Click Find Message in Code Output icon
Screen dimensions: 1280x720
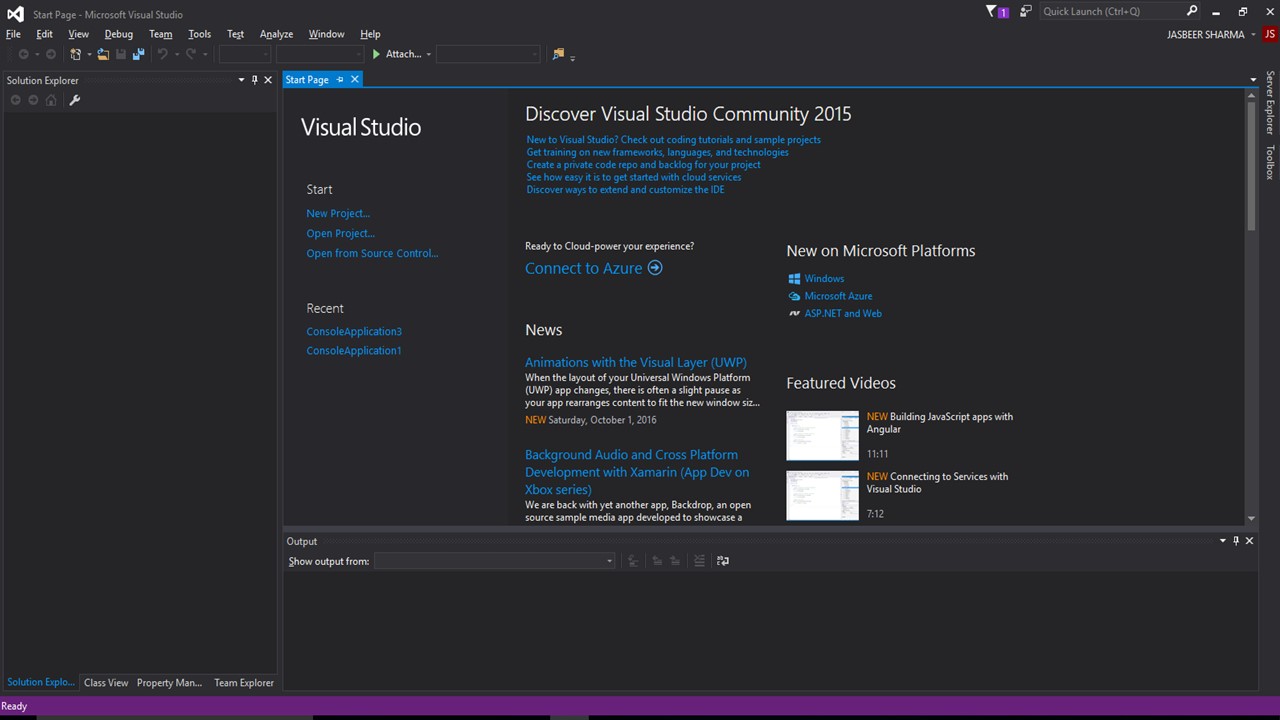632,561
